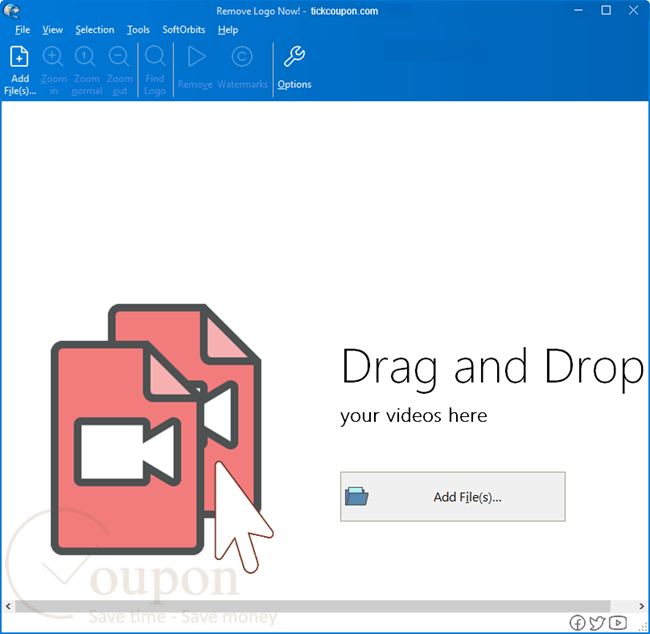Click the app icon in title bar
Viewport: 650px width, 634px height.
click(x=11, y=11)
